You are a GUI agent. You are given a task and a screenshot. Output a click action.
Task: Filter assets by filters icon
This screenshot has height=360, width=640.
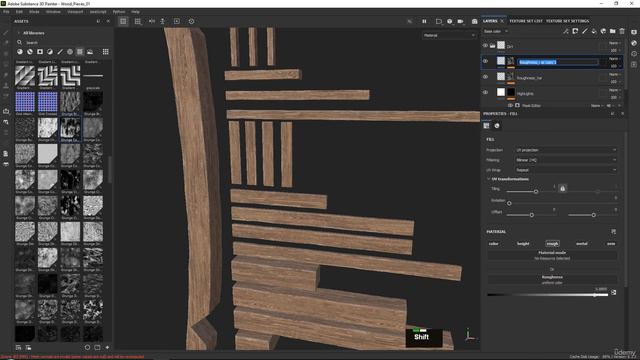coord(50,52)
